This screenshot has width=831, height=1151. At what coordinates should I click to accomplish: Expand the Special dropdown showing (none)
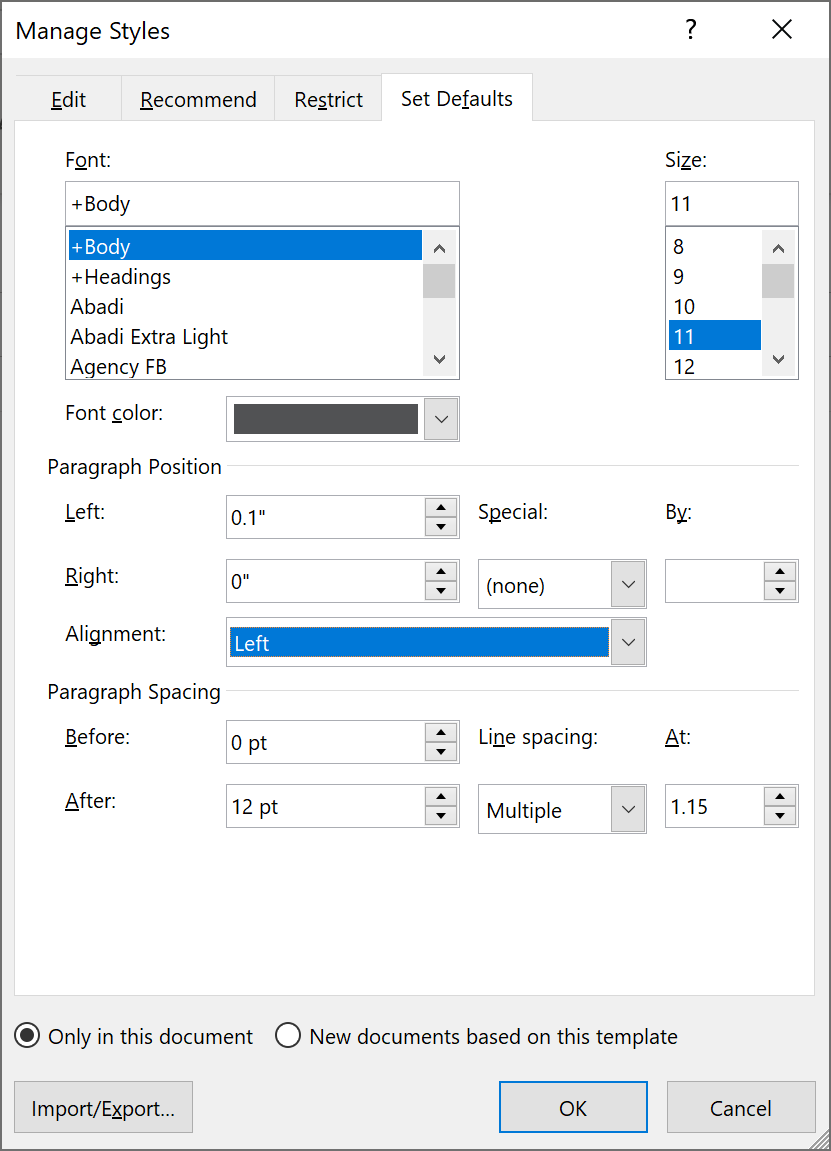[x=628, y=584]
